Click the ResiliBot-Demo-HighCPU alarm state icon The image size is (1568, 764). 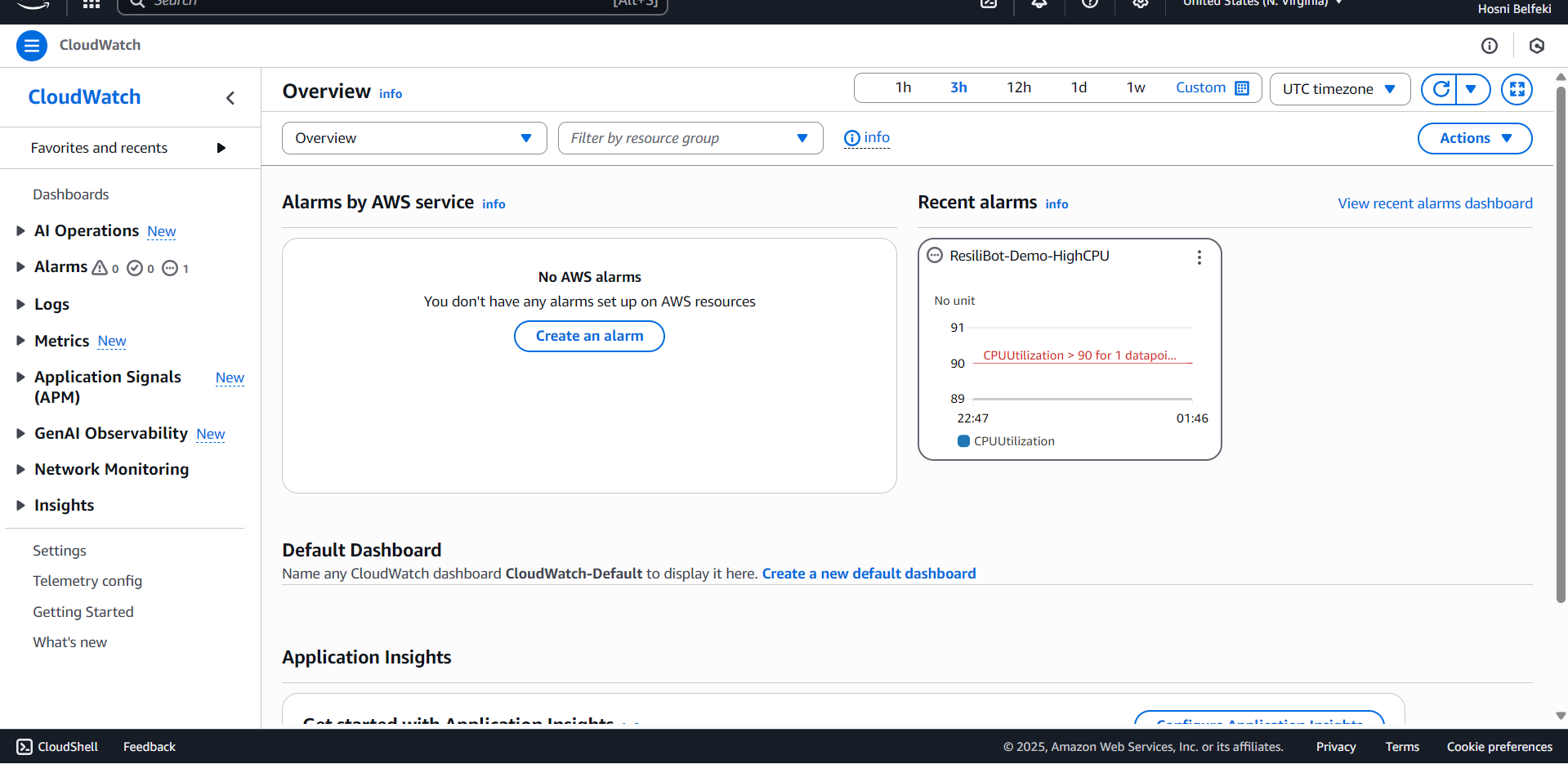935,256
